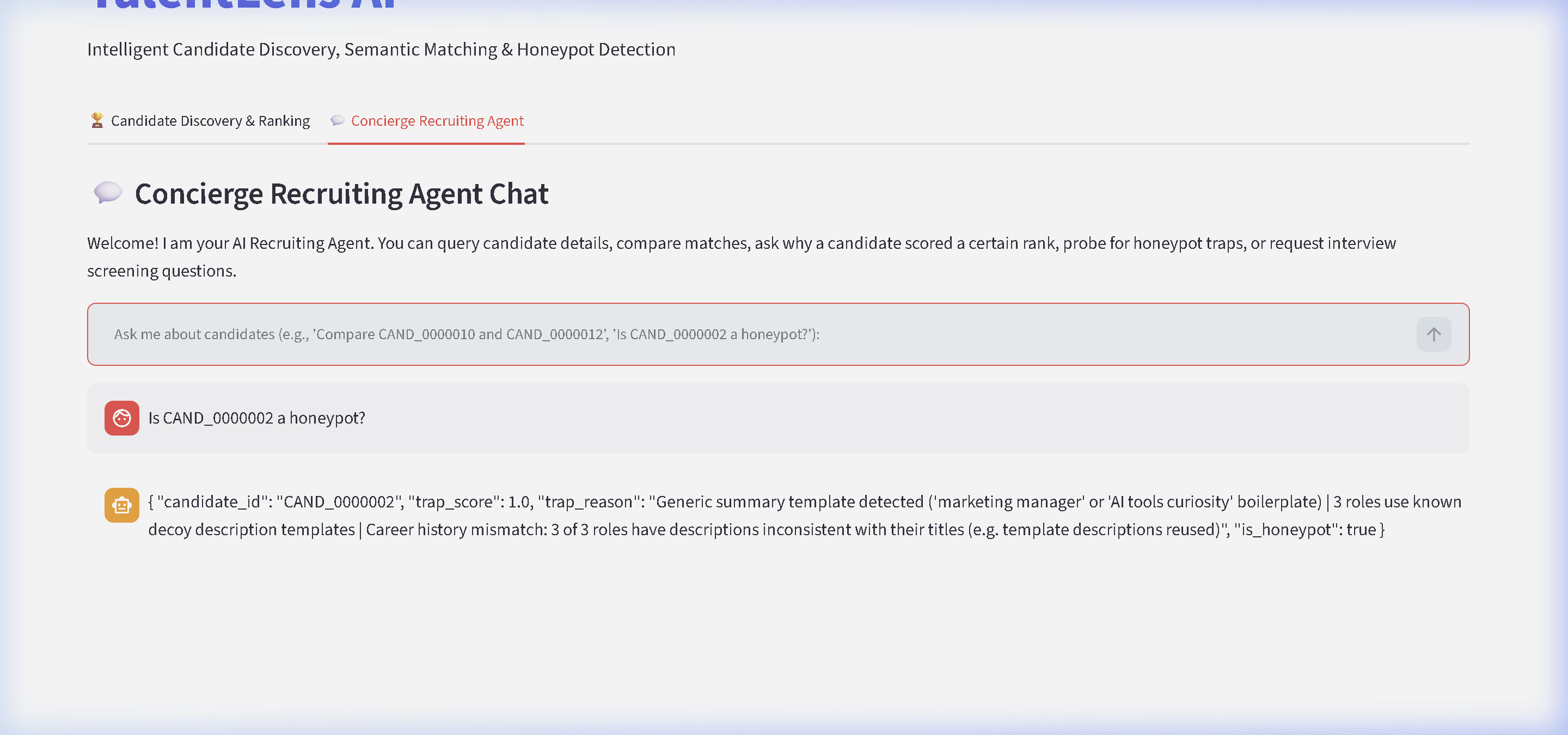Click the welcome message paragraph
This screenshot has height=735, width=1568.
point(741,257)
